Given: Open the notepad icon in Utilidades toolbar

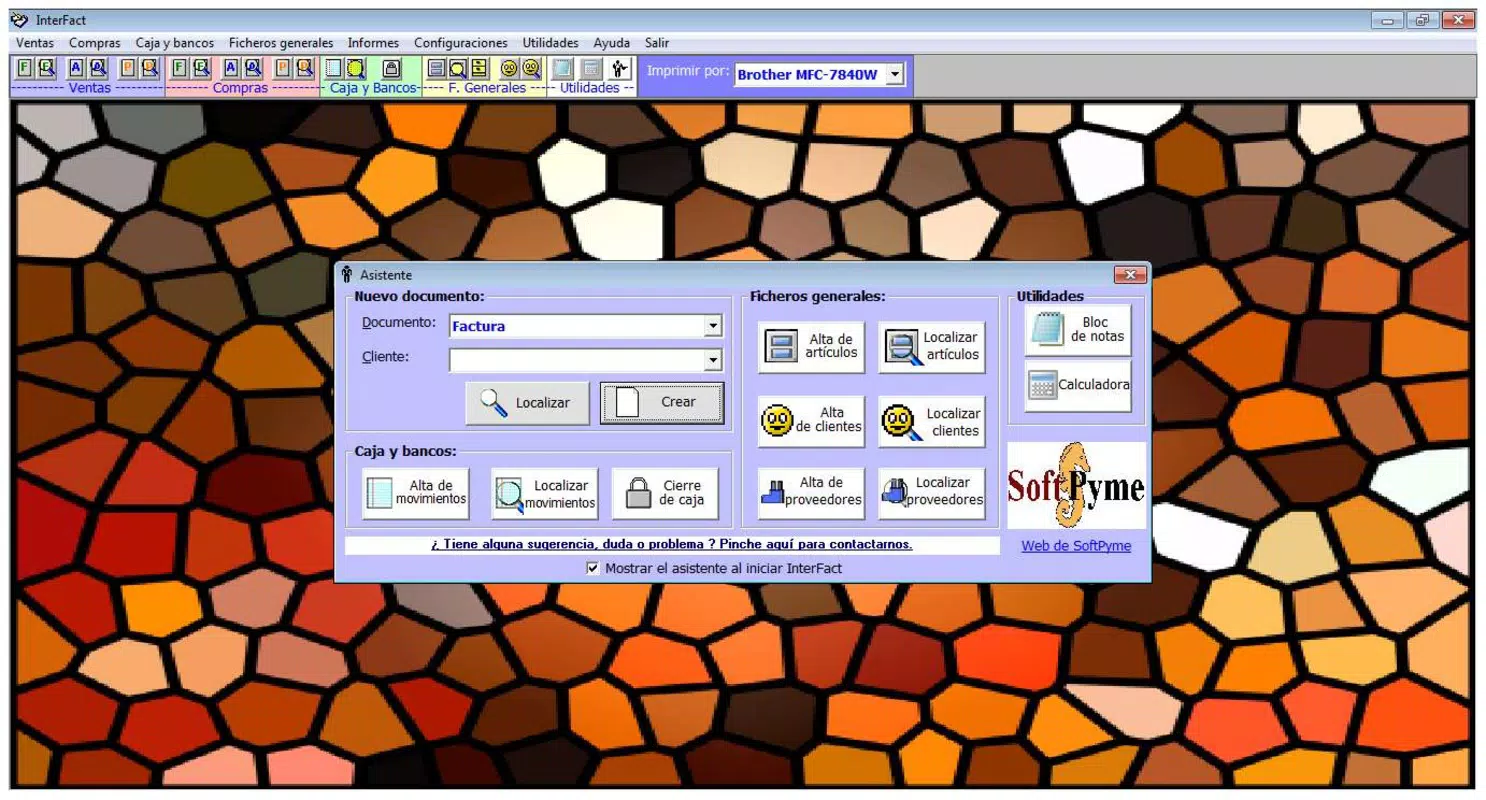Looking at the screenshot, I should 563,68.
